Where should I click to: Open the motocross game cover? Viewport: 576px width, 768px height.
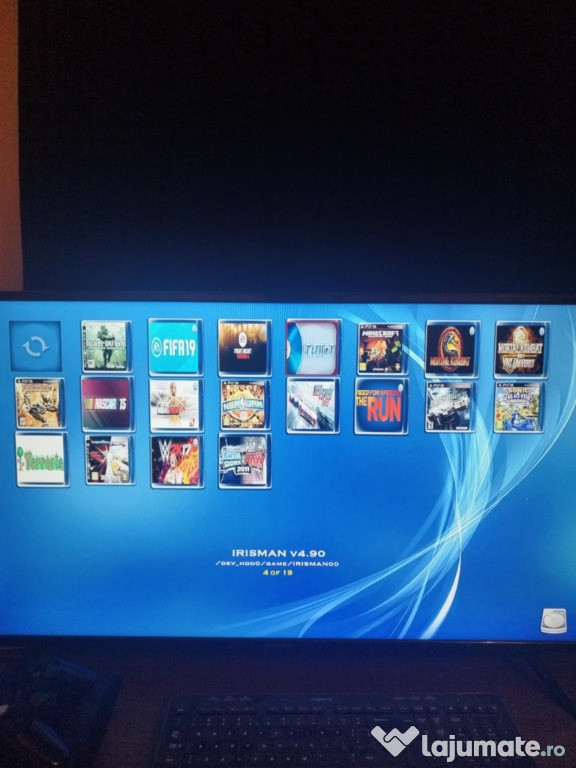pyautogui.click(x=39, y=403)
